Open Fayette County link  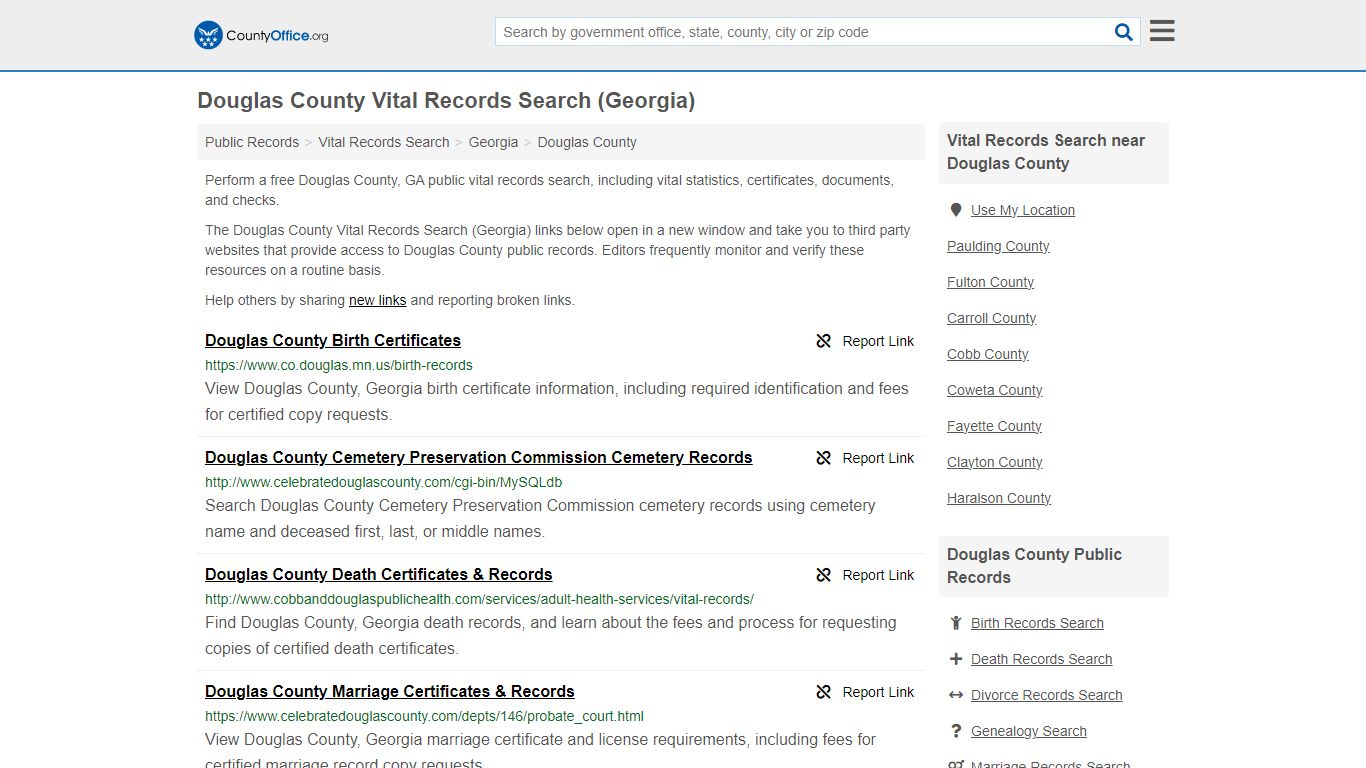(994, 426)
